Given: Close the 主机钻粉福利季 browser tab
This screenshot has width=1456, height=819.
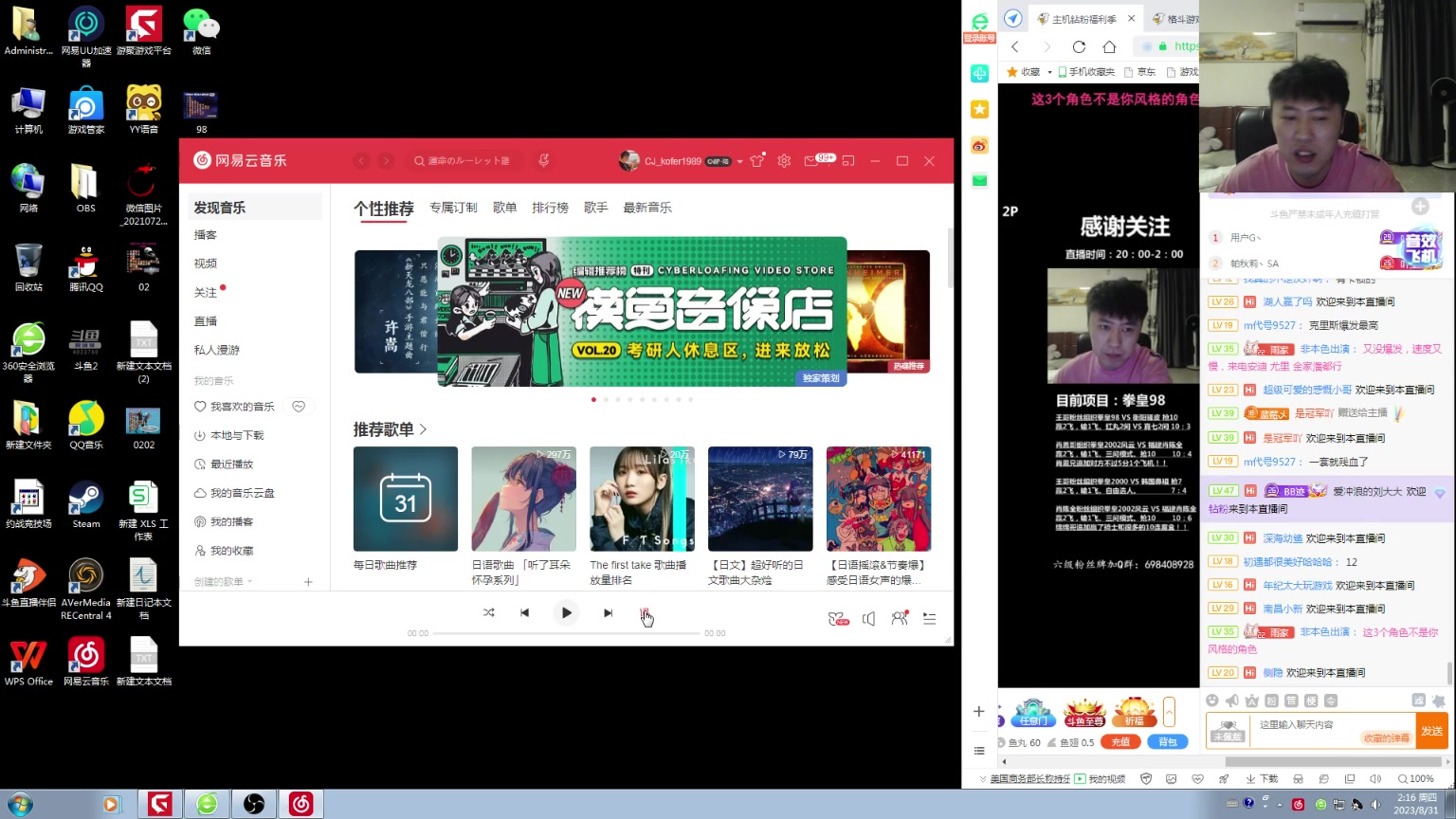Looking at the screenshot, I should click(x=1131, y=19).
